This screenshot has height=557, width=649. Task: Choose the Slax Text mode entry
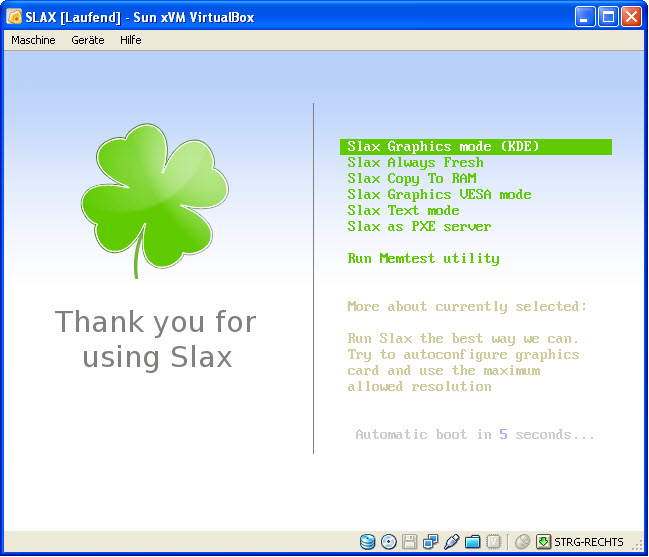[x=403, y=211]
